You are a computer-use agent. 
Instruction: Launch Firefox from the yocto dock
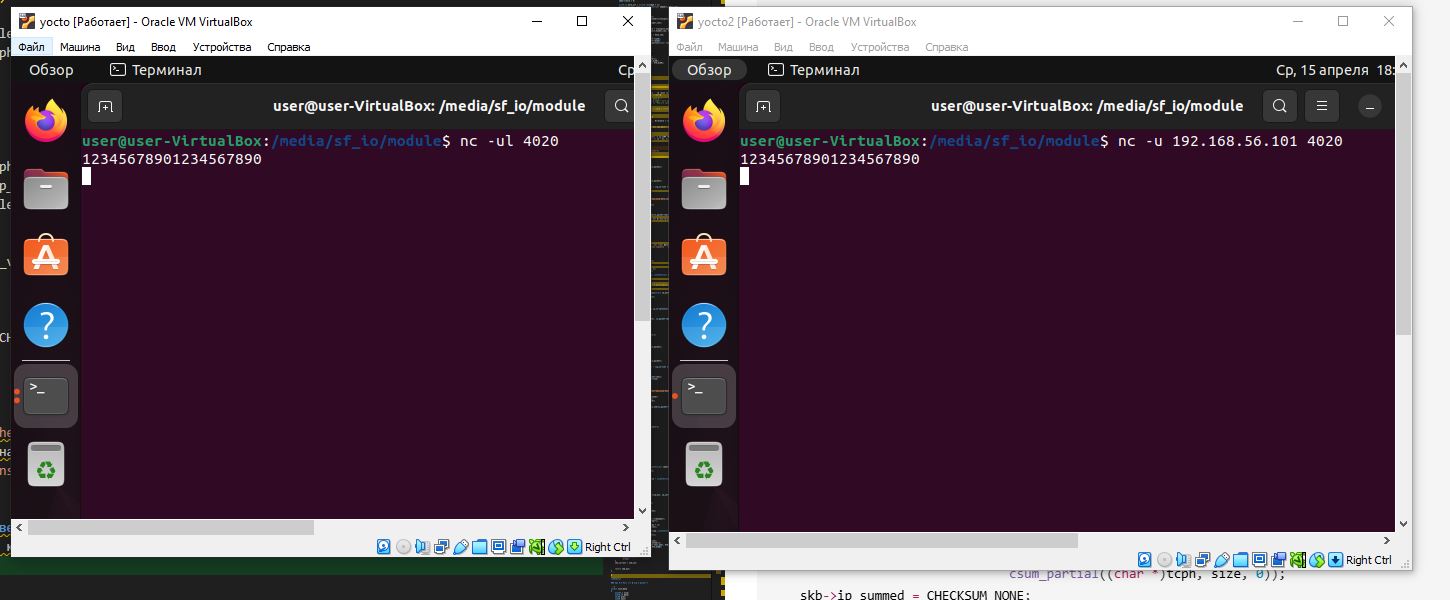[x=46, y=121]
